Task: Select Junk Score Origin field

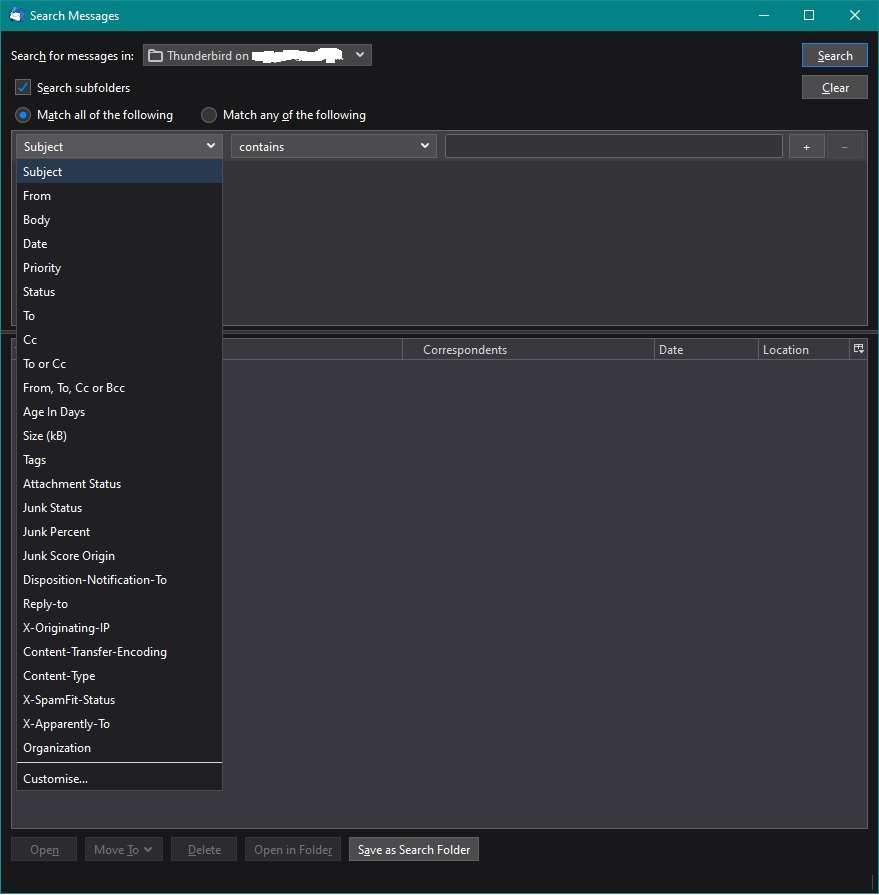Action: click(x=119, y=555)
